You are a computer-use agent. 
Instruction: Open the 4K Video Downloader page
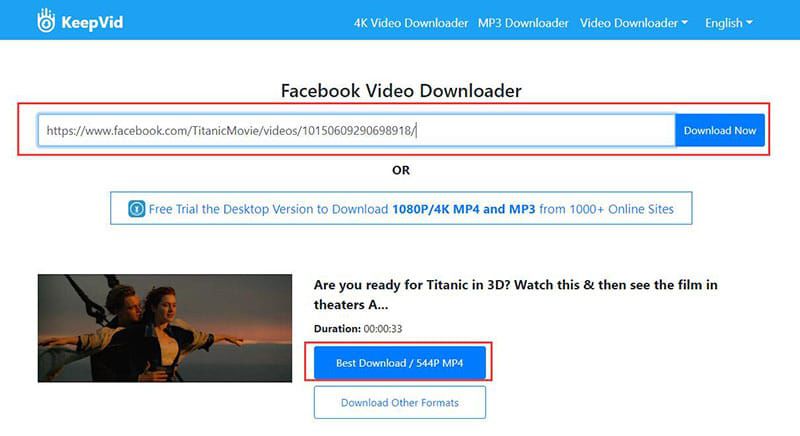(x=411, y=23)
